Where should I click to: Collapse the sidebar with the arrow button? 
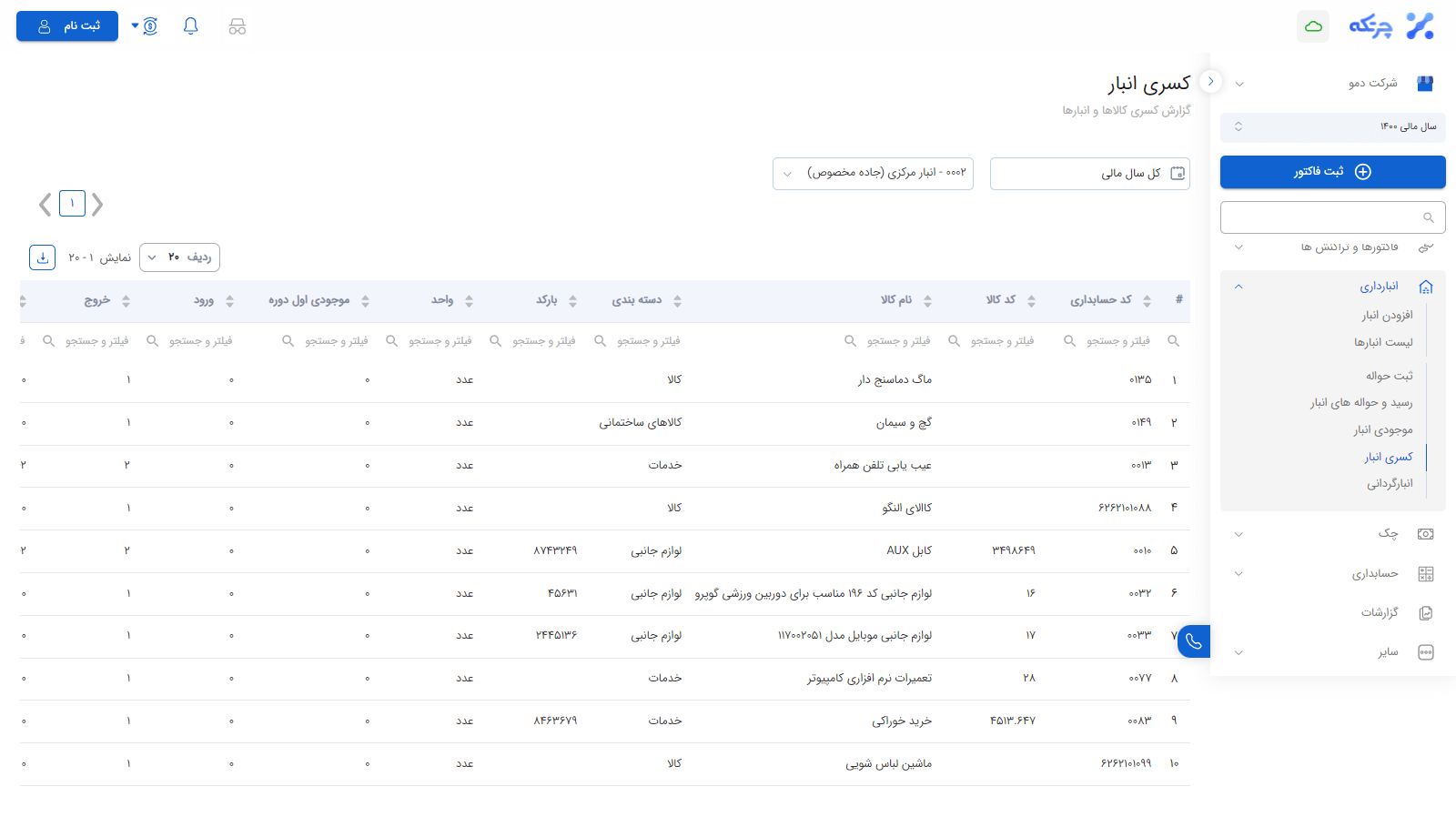(x=1210, y=81)
